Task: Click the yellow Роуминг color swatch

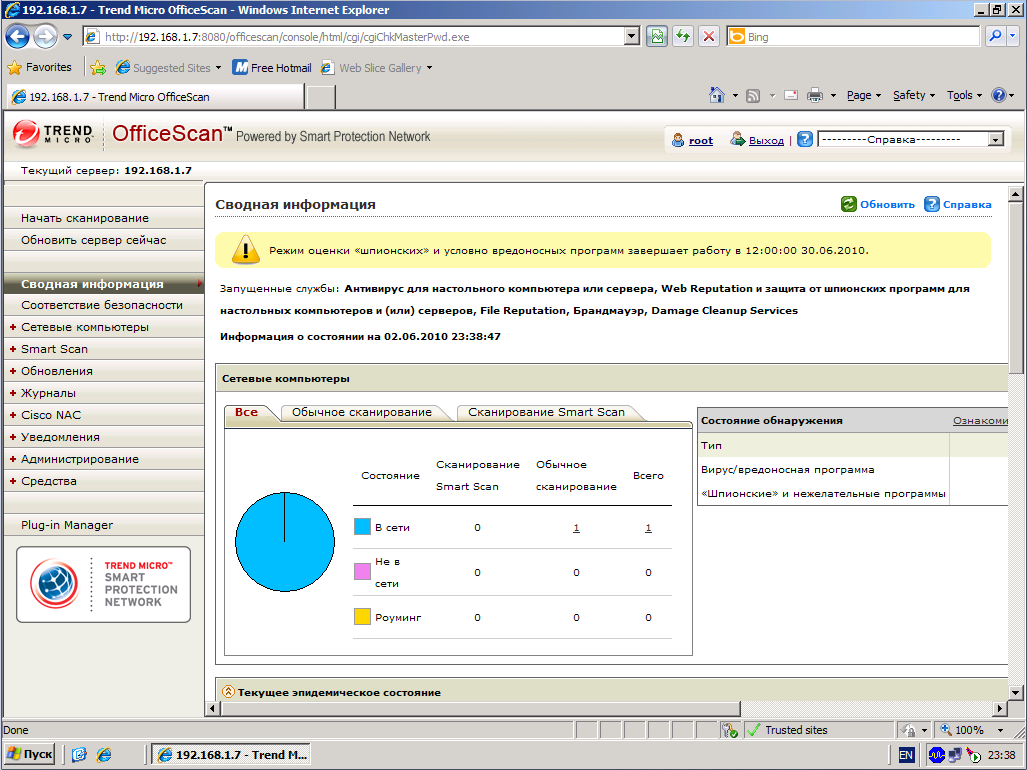Action: (362, 616)
